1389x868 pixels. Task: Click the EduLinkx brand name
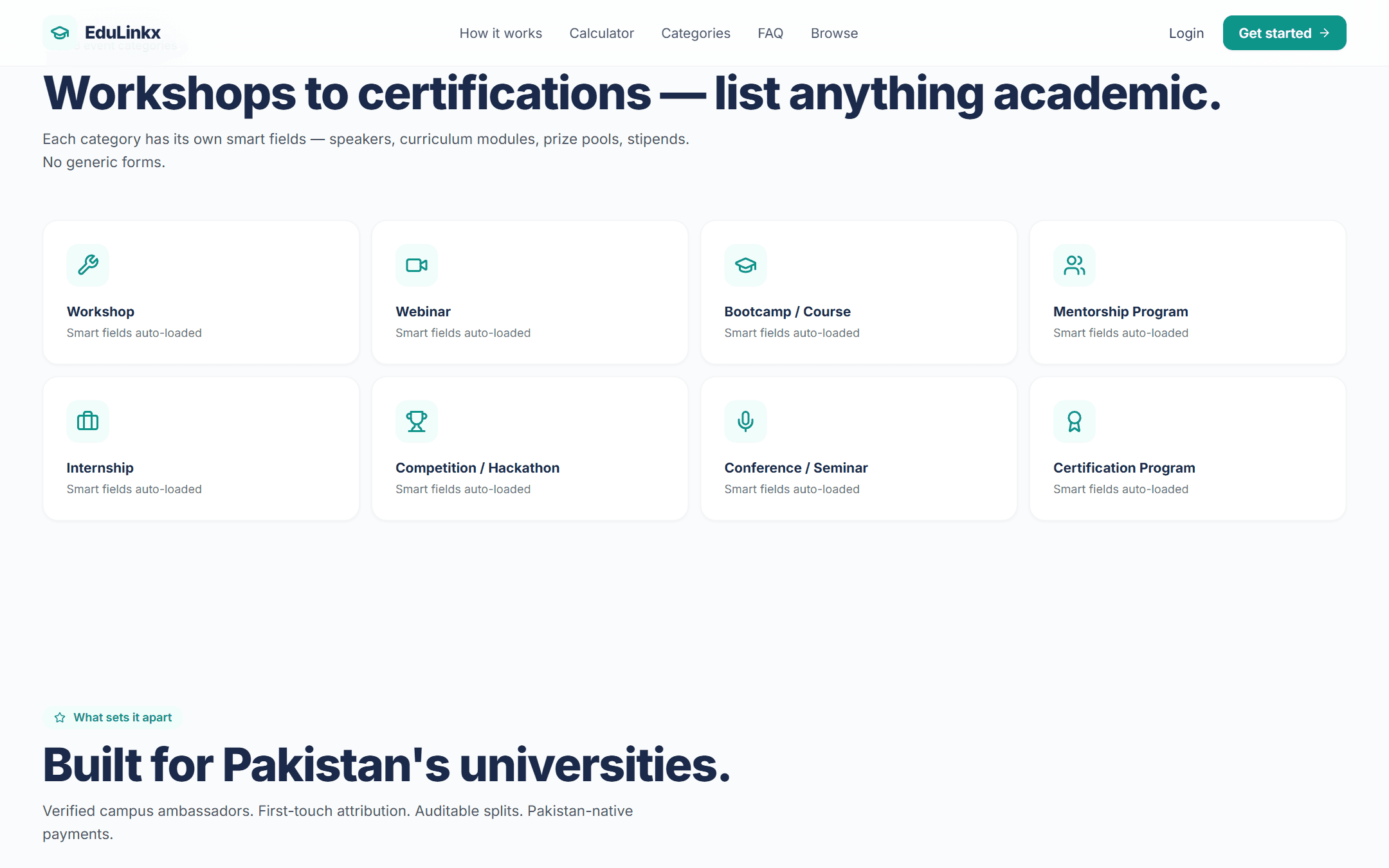[123, 33]
